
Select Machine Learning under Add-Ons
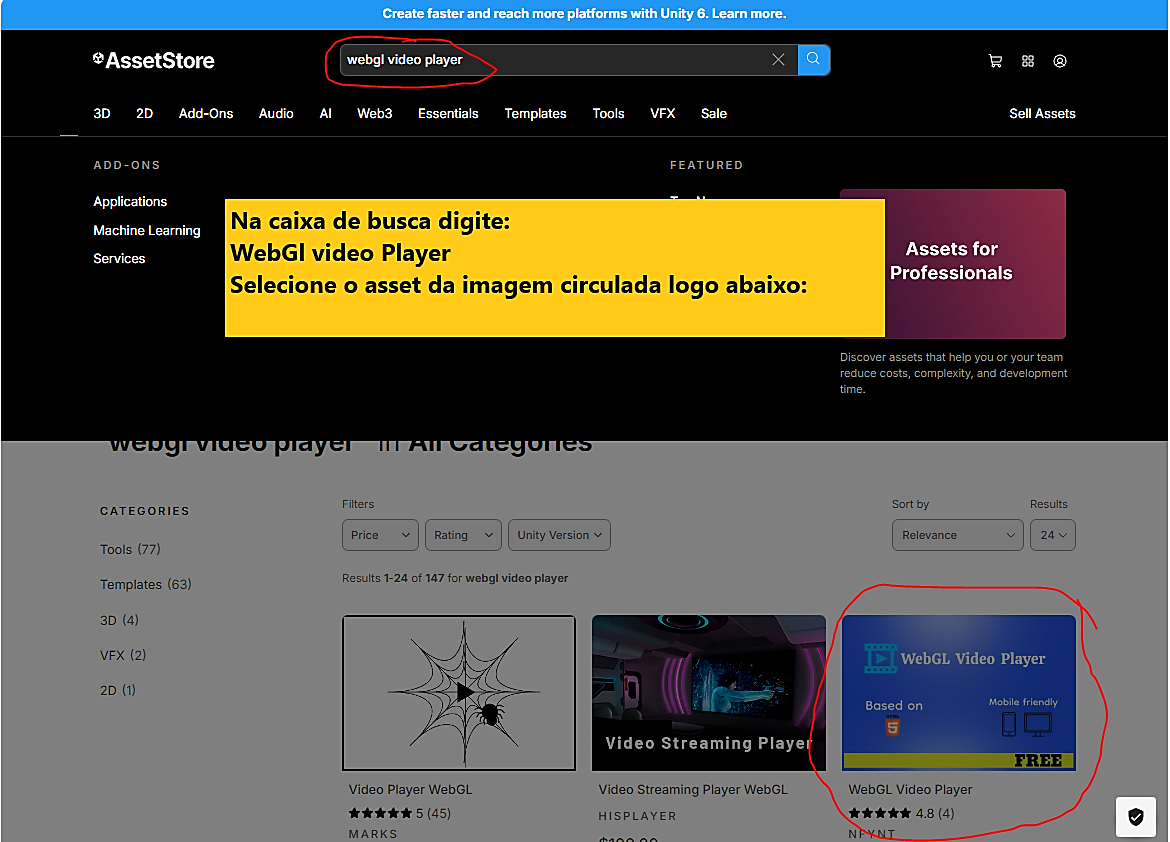click(146, 231)
